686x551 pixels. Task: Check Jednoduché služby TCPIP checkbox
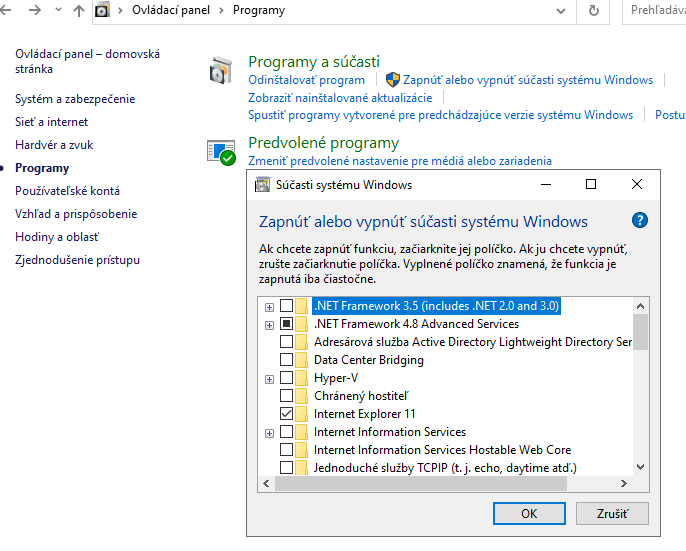(x=287, y=467)
